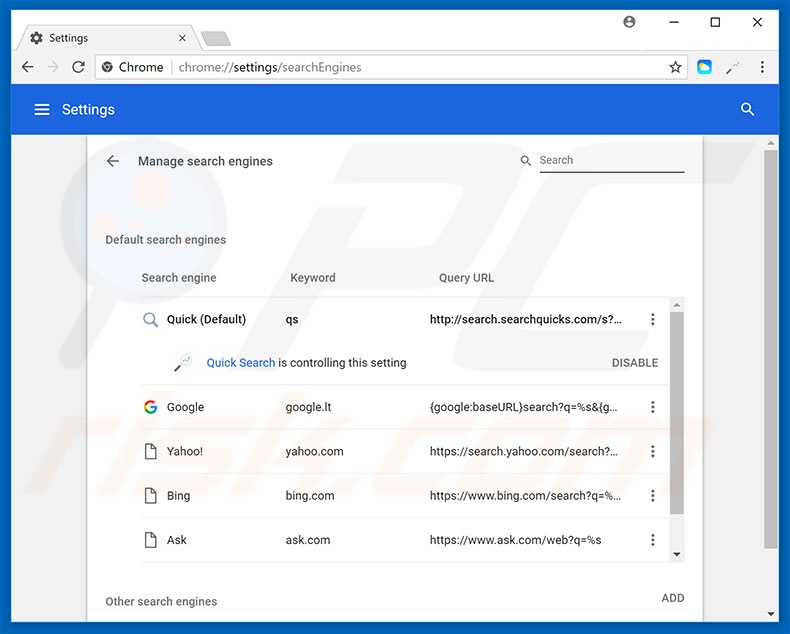Click the searchquicks.com query URL
The height and width of the screenshot is (634, 790).
525,319
